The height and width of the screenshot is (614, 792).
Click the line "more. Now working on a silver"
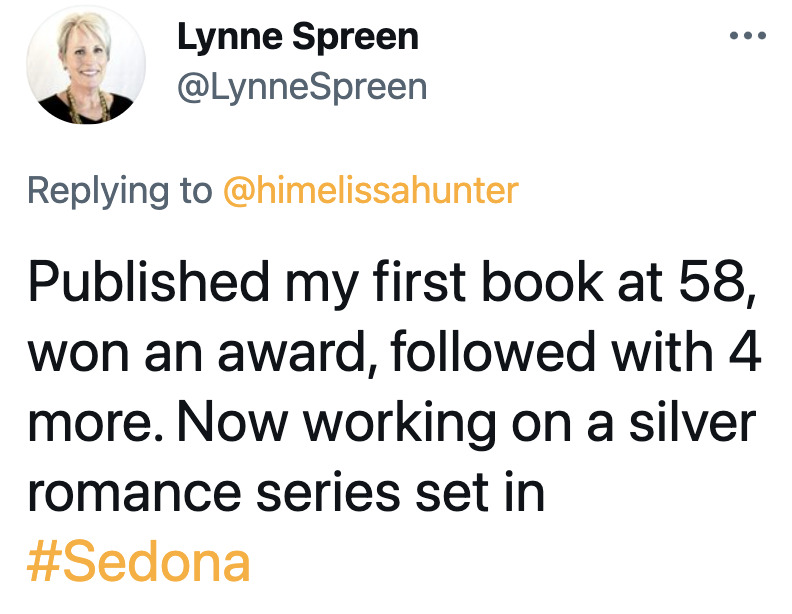click(x=391, y=423)
